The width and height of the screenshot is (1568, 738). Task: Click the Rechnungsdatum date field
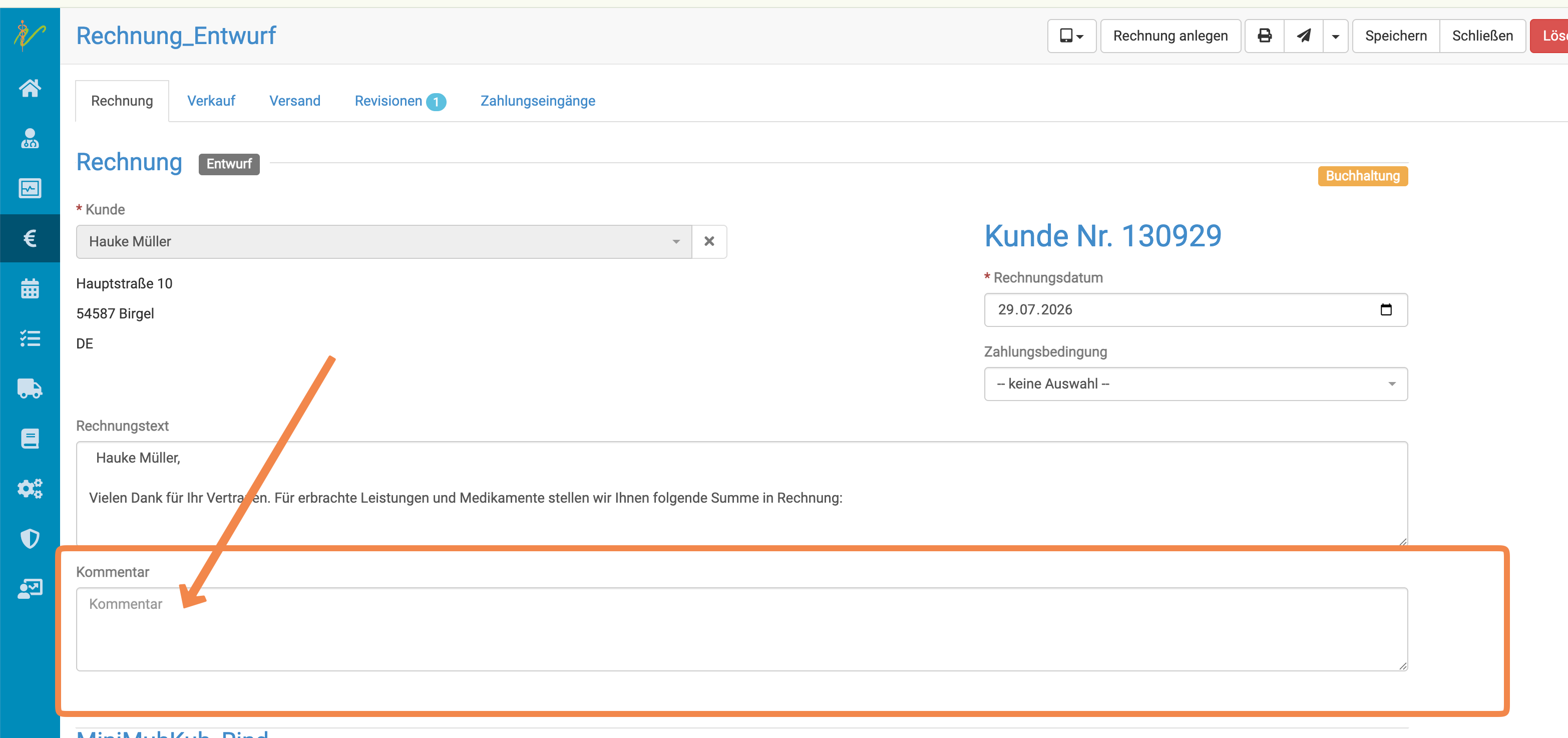(x=1196, y=310)
